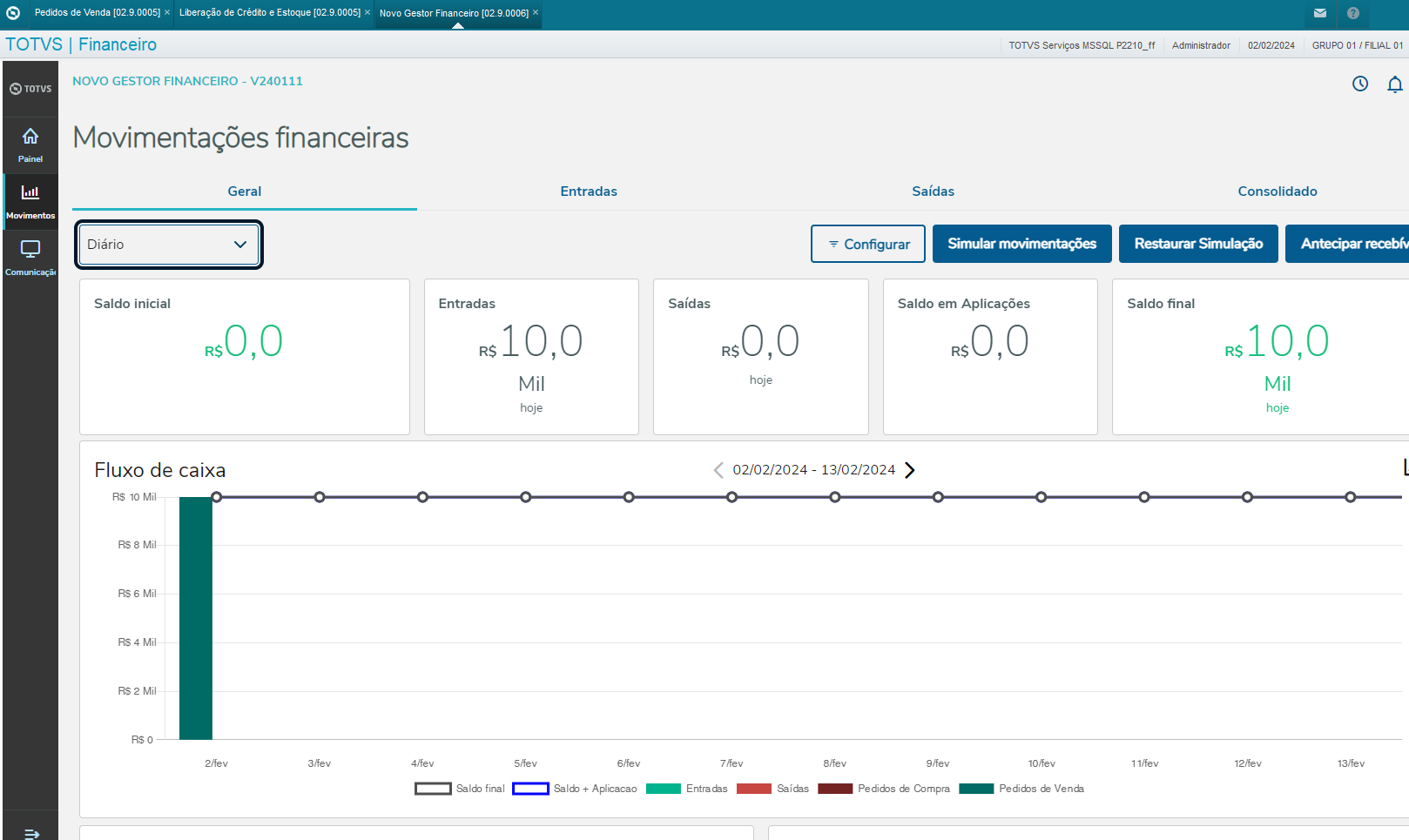
Task: Click the TOTVS logo in sidebar
Action: click(x=30, y=89)
